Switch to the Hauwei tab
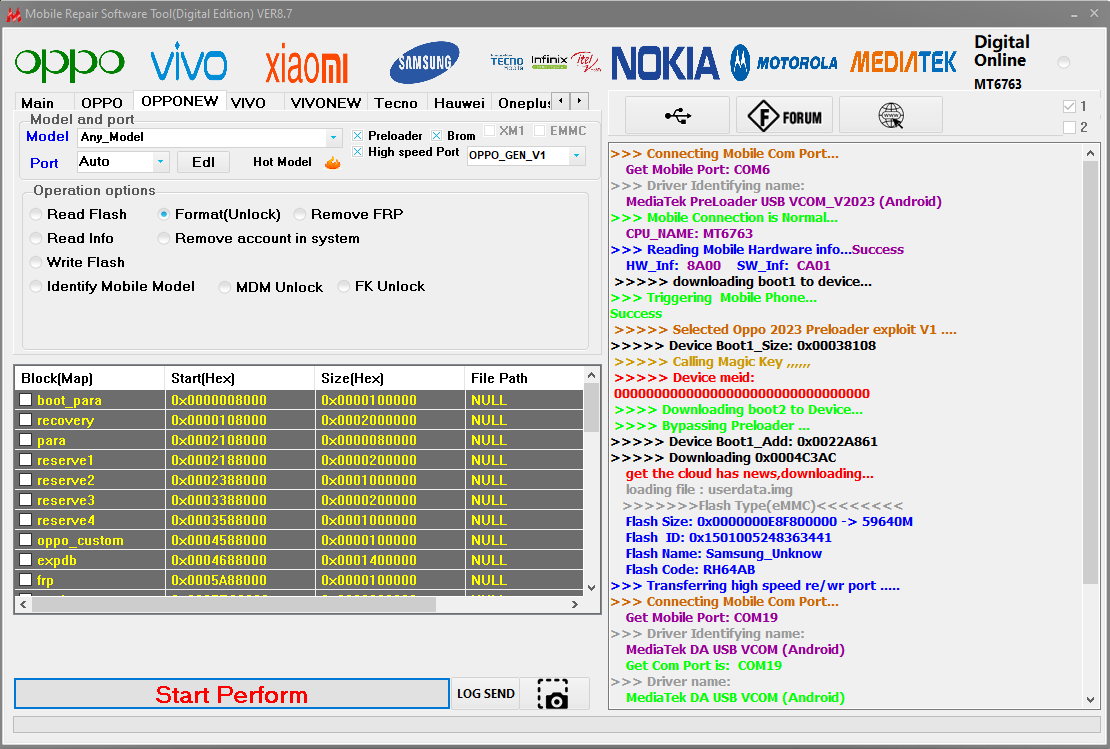This screenshot has width=1110, height=749. (459, 103)
